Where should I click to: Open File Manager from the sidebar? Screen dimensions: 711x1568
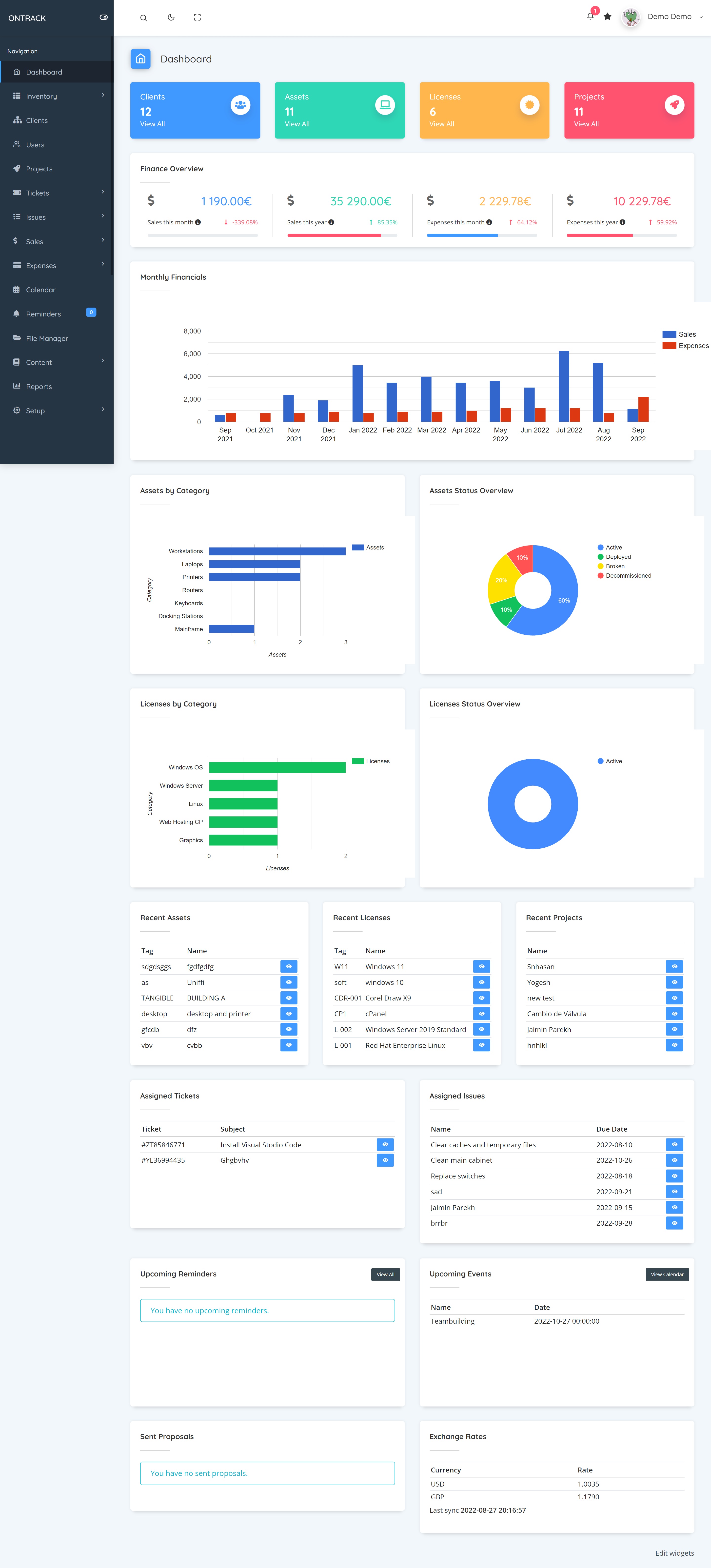[x=47, y=338]
